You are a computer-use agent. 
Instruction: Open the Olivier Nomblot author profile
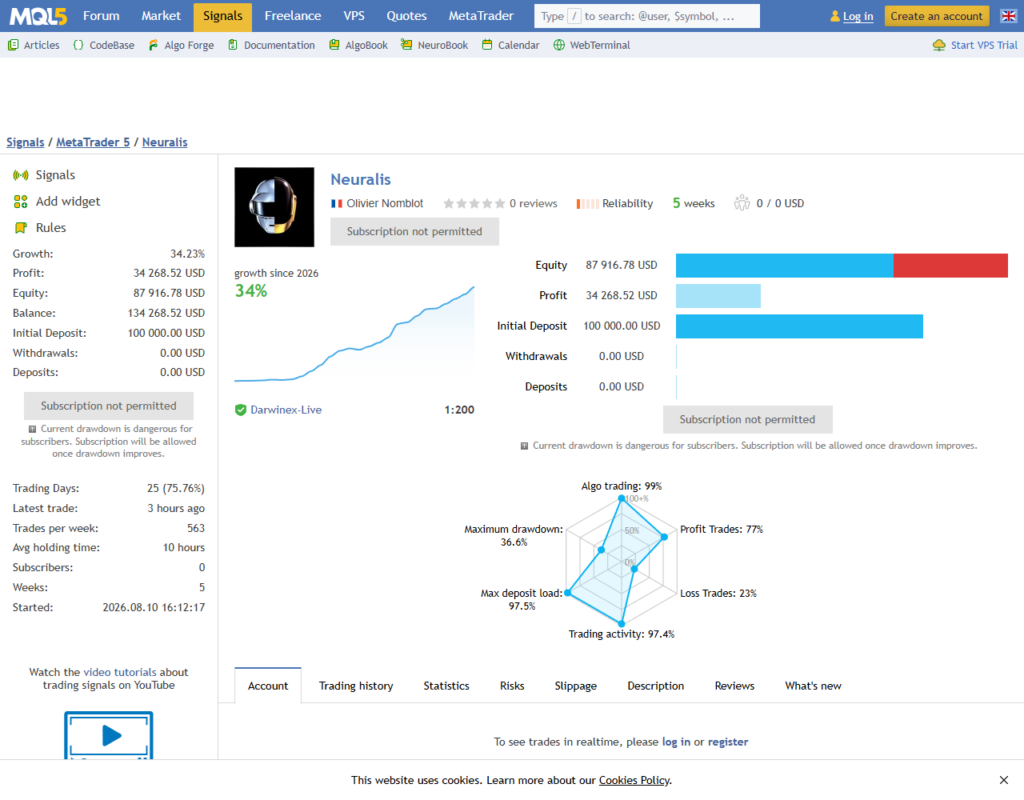pyautogui.click(x=385, y=204)
